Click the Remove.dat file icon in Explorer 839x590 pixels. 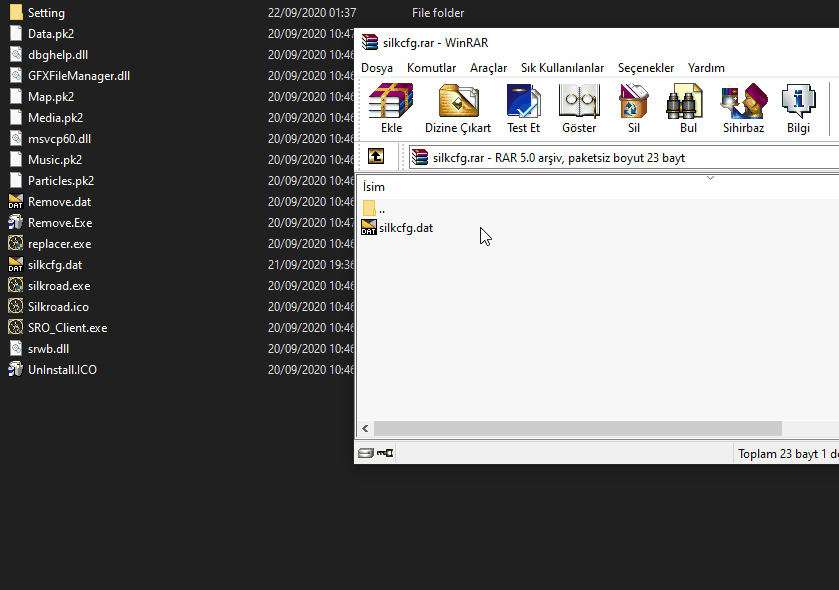pyautogui.click(x=16, y=201)
